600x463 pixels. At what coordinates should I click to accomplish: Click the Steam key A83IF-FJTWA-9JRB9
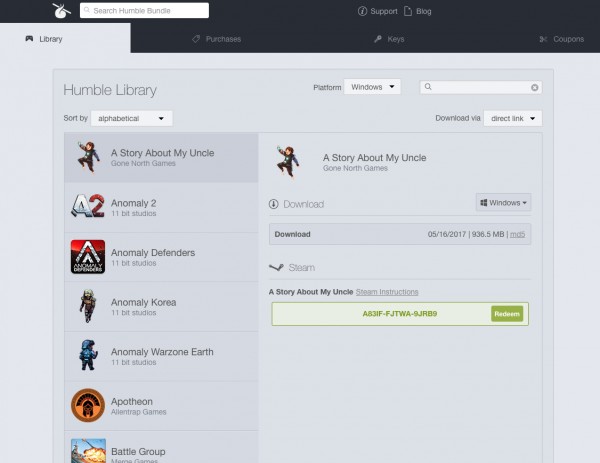pyautogui.click(x=399, y=314)
